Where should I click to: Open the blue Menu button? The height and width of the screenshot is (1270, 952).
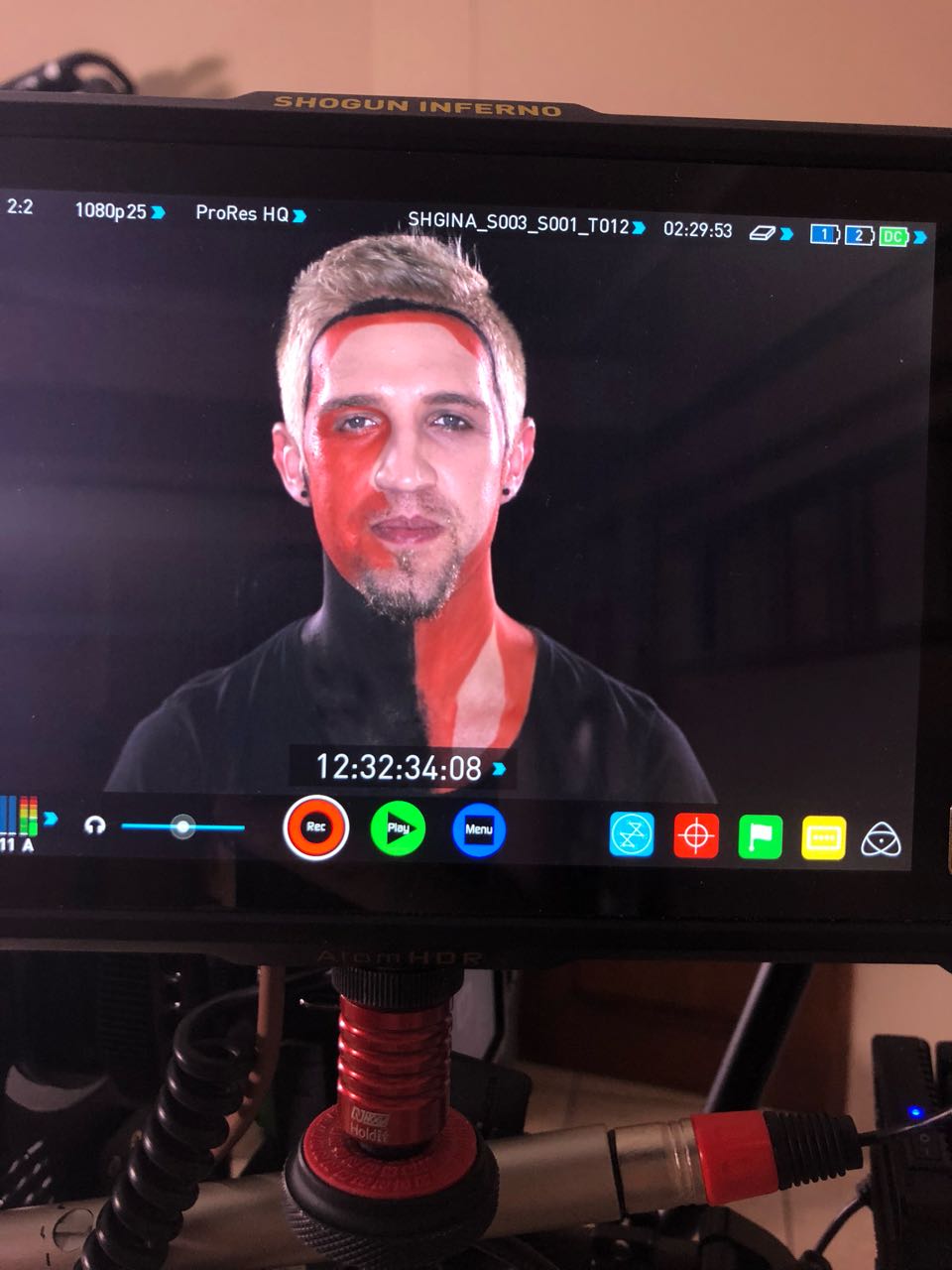point(479,829)
